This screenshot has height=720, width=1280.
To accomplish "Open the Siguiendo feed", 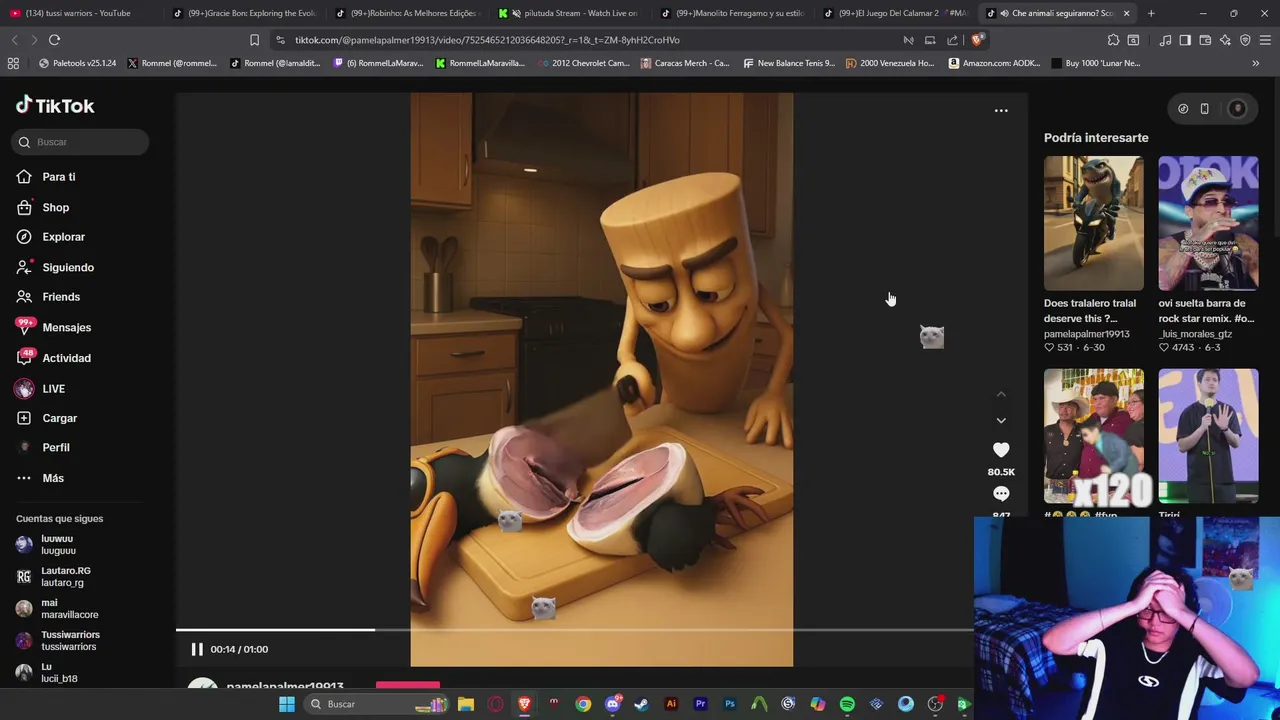I will coord(55,267).
